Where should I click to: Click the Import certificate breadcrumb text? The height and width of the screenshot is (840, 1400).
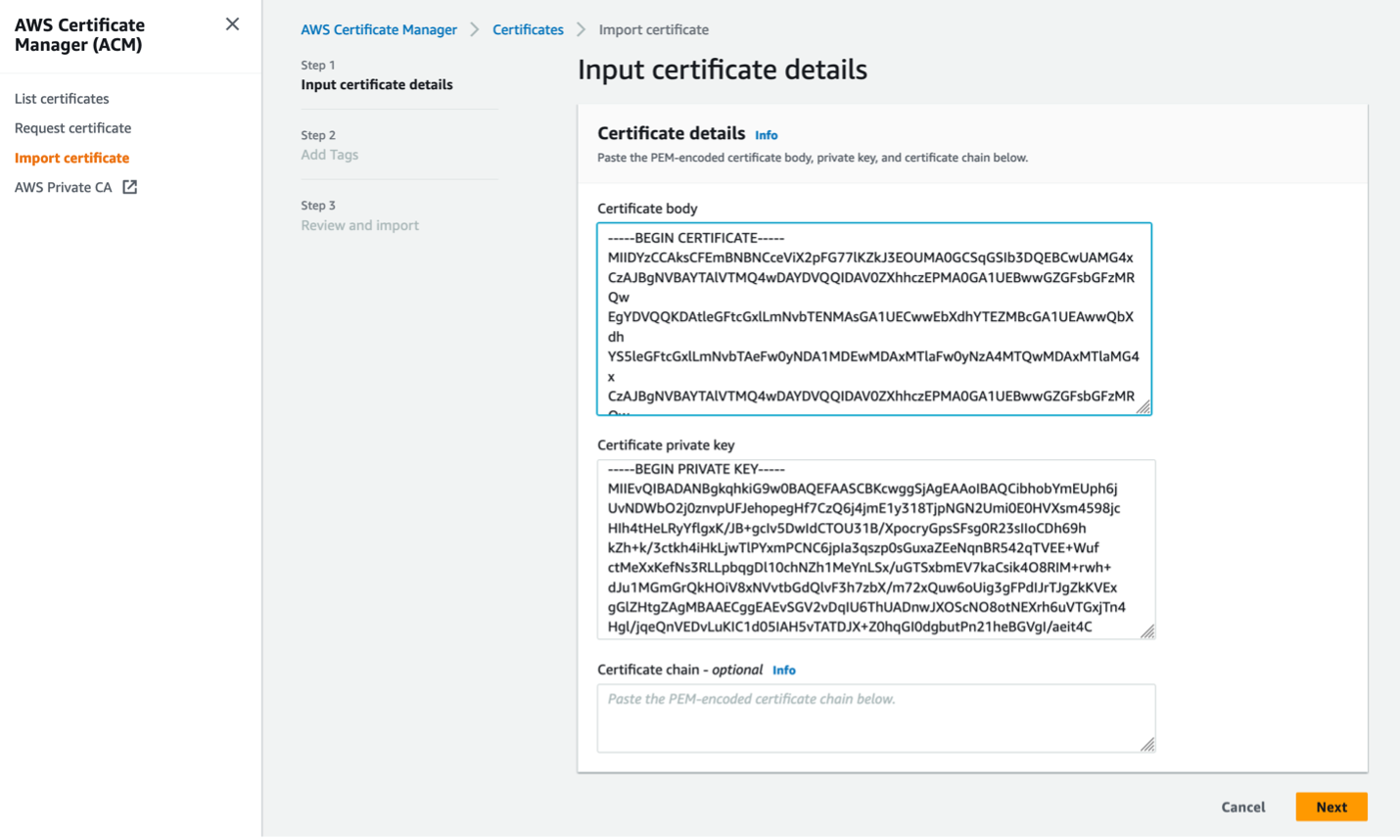(654, 29)
